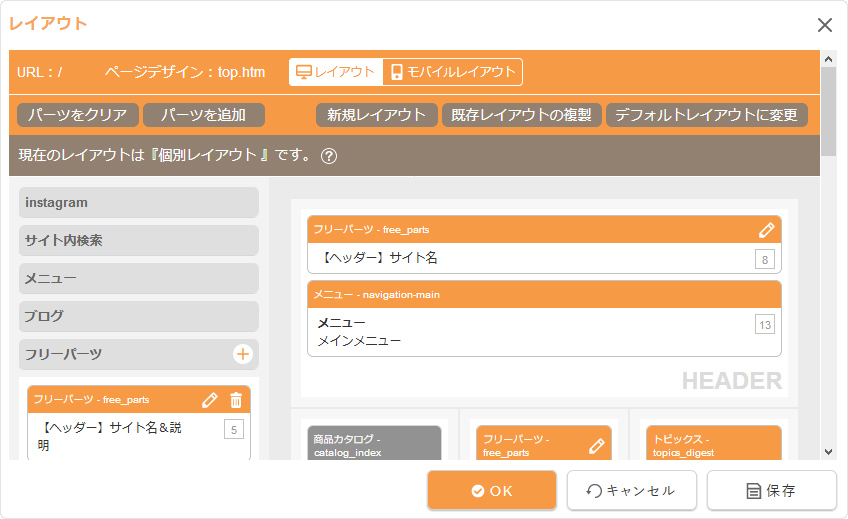
Task: Click the pencil edit icon on header free_parts
Action: [767, 230]
